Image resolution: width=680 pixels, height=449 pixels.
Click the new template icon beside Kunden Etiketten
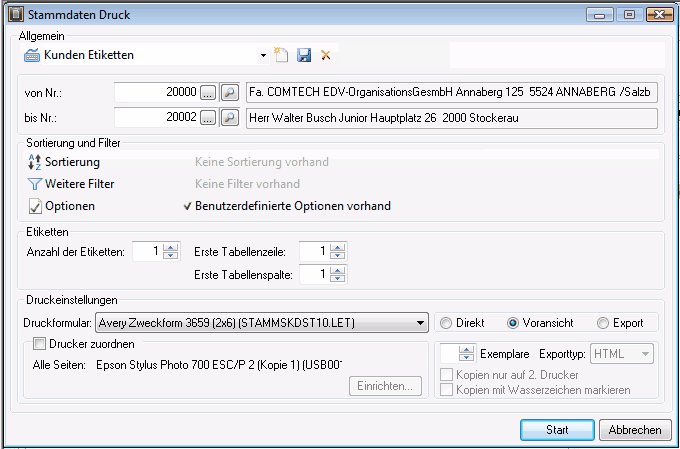pos(281,55)
